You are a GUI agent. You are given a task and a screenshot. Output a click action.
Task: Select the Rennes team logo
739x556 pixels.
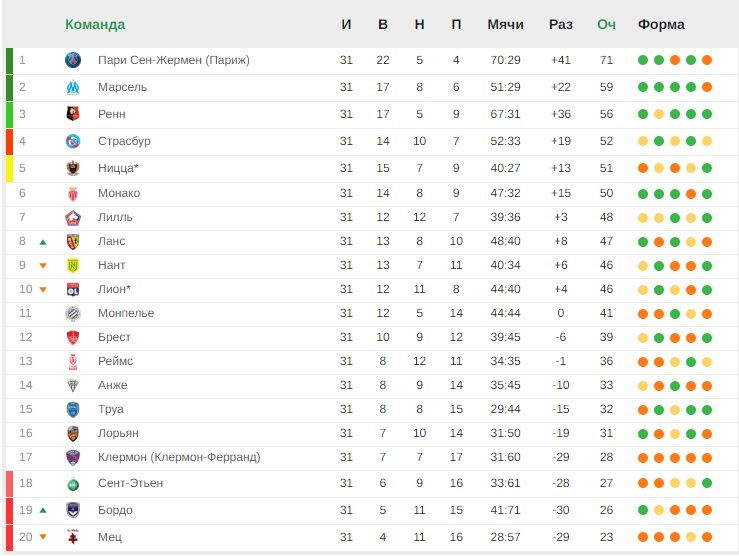coord(73,114)
